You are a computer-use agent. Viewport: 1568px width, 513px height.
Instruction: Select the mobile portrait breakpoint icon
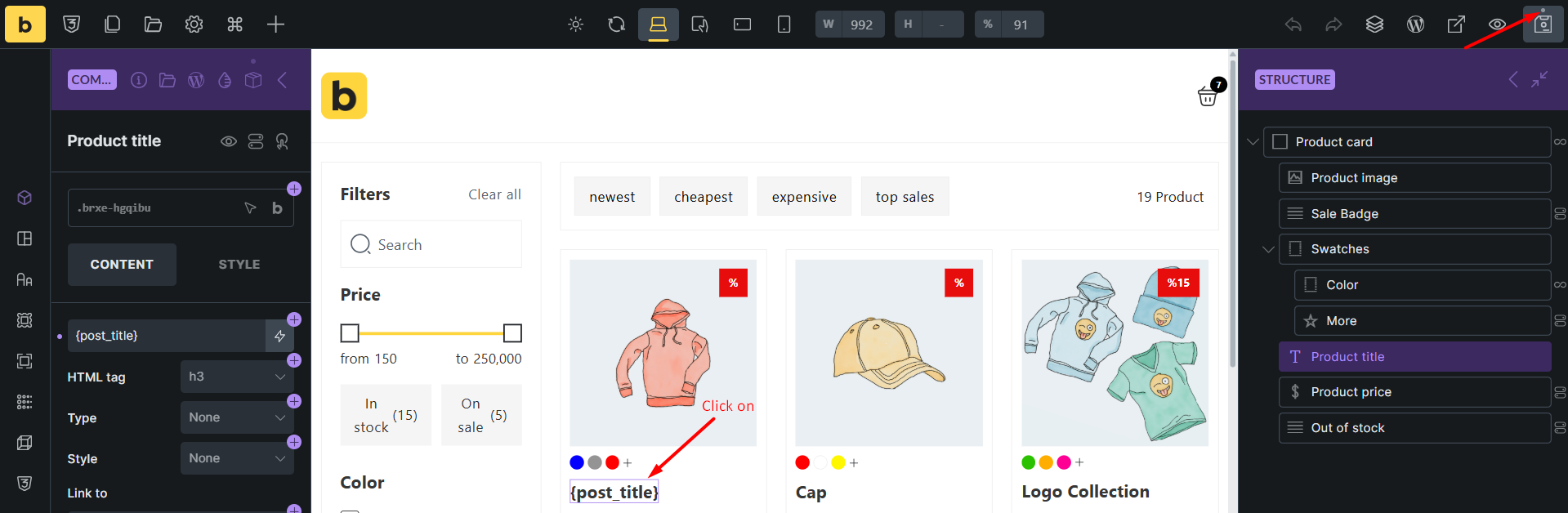784,25
